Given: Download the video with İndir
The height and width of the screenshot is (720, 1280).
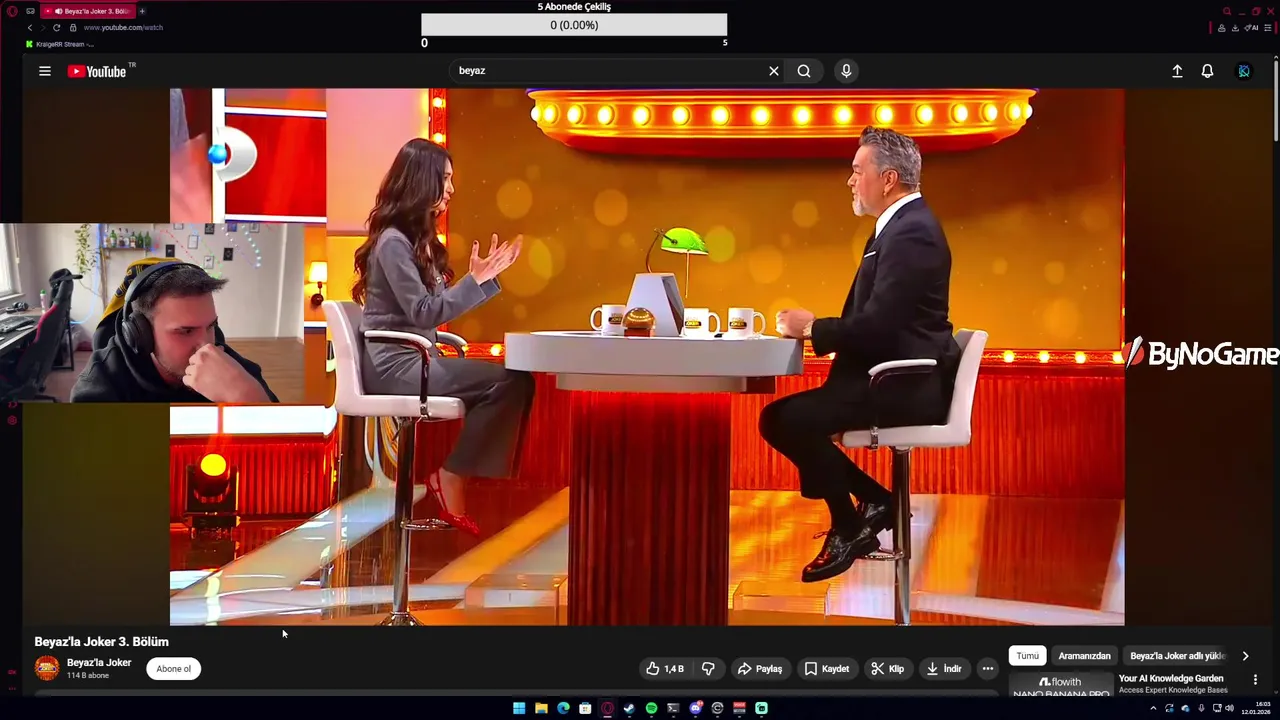Looking at the screenshot, I should 943,669.
